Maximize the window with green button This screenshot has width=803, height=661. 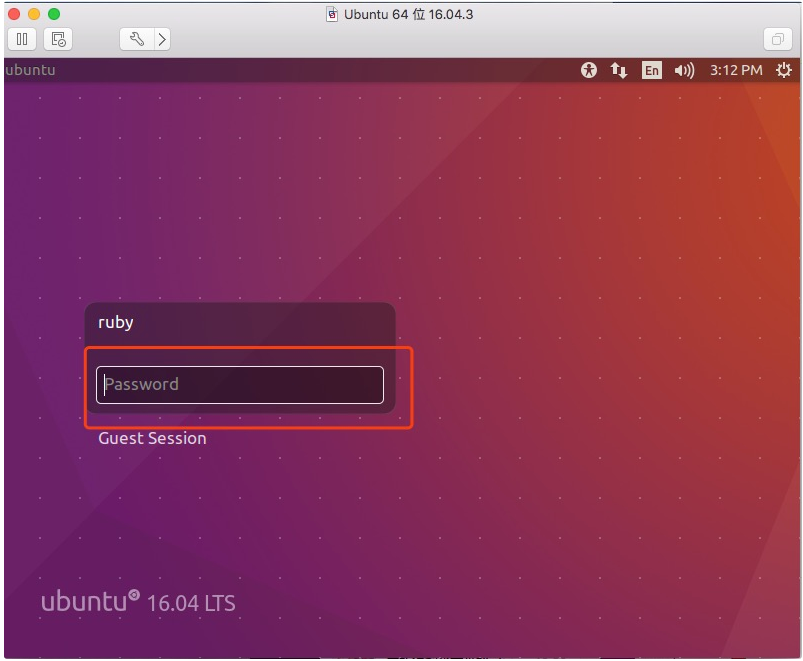[54, 14]
